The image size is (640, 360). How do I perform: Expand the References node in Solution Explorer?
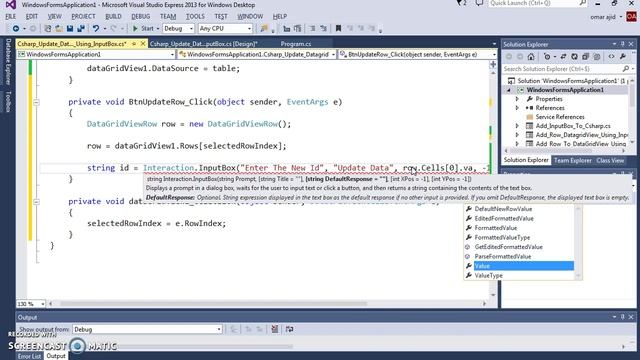517,108
